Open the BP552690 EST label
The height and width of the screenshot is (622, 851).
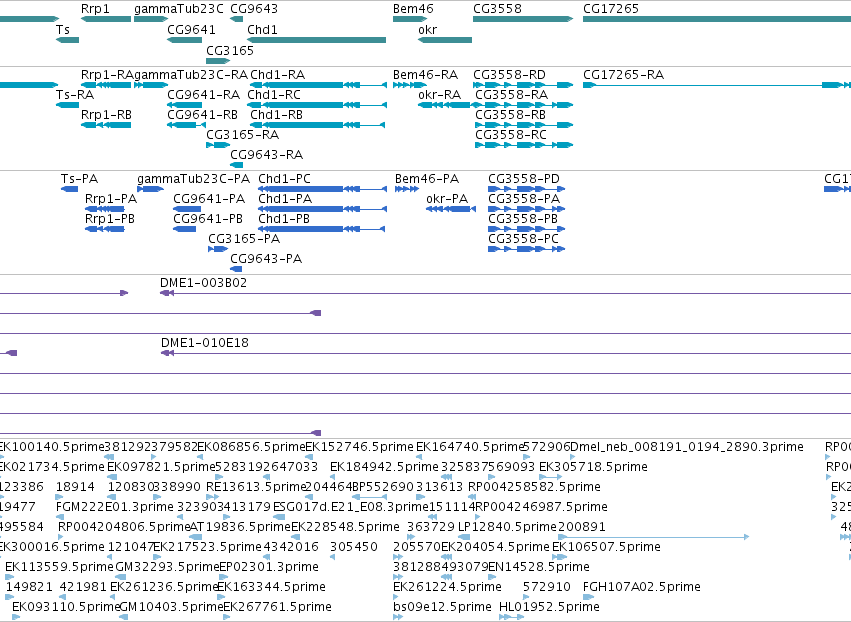pos(384,487)
